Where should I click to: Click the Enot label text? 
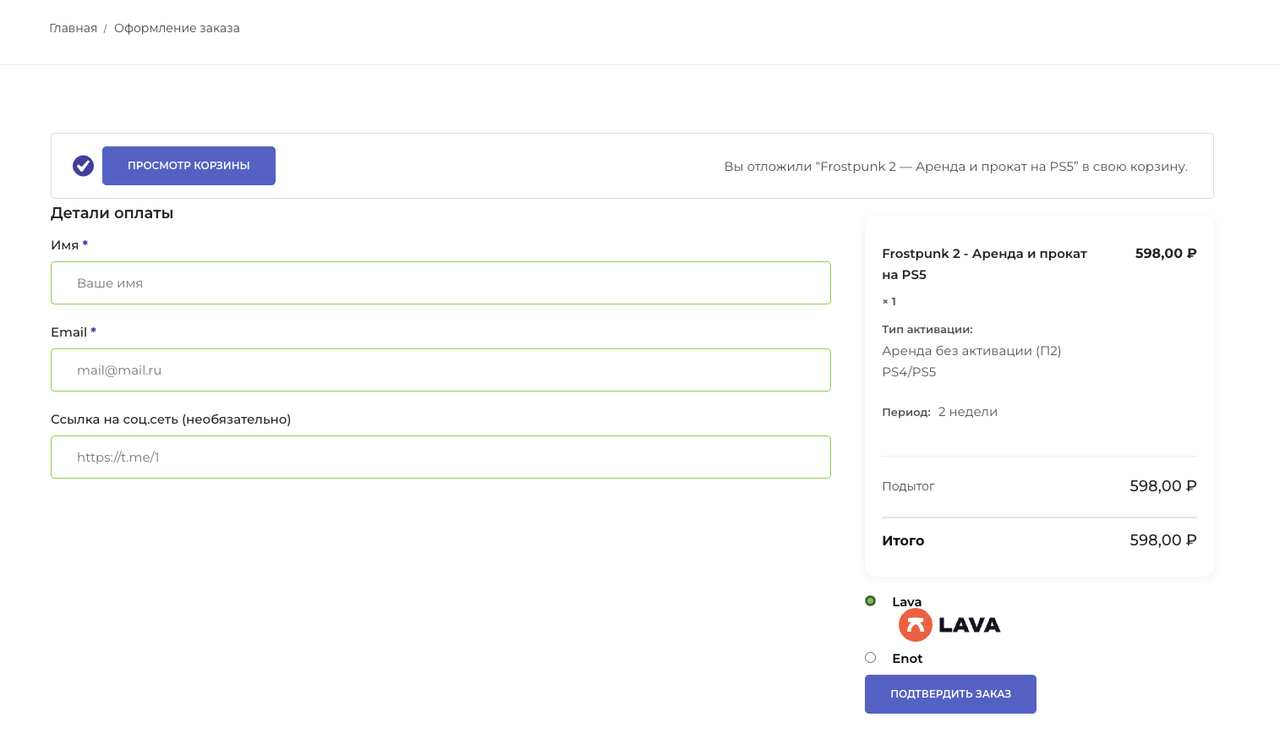[907, 659]
